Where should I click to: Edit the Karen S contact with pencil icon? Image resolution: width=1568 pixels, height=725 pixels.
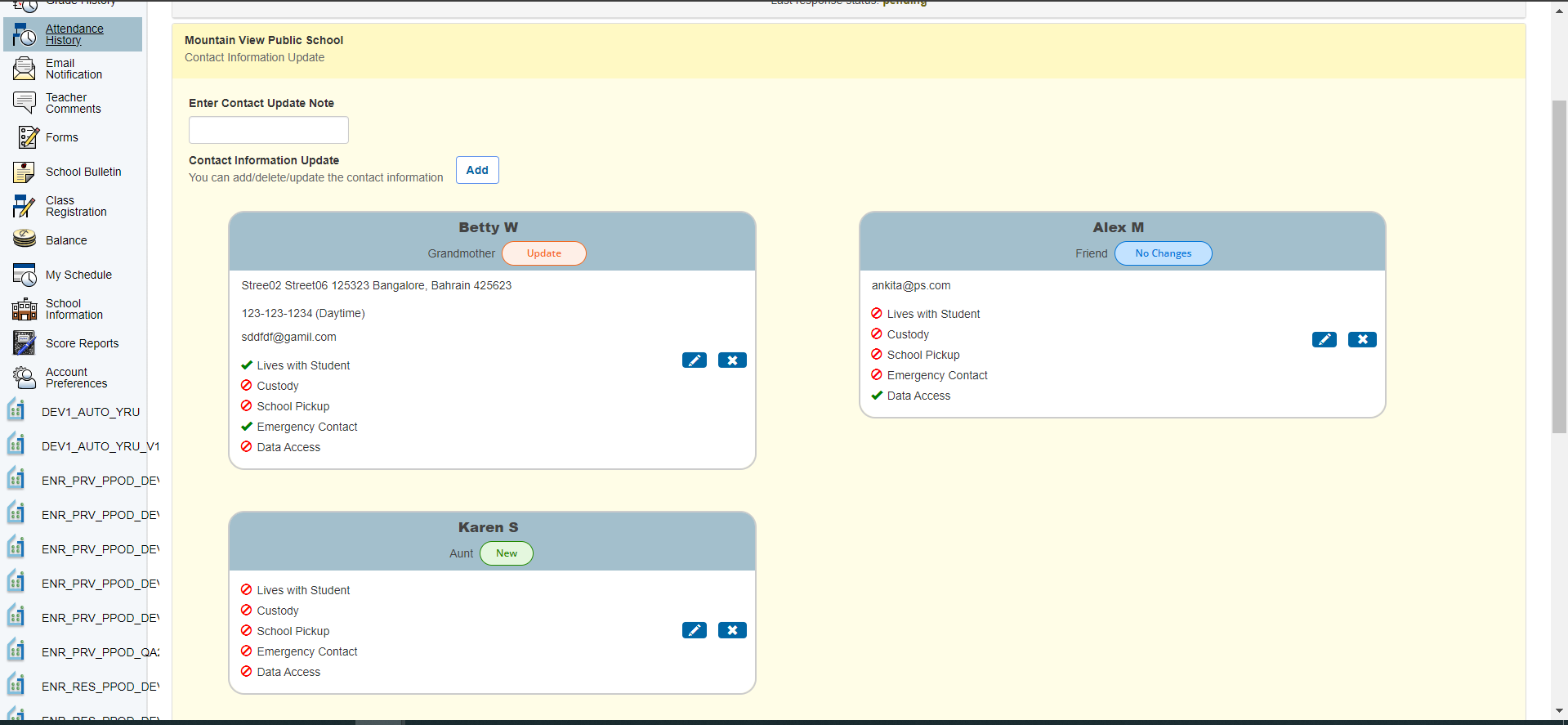694,630
